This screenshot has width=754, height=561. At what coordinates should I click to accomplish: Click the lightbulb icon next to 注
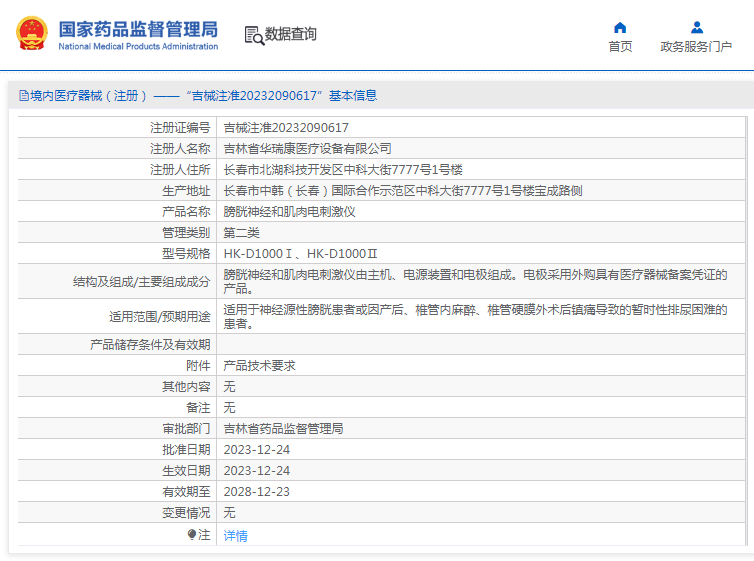pos(191,535)
